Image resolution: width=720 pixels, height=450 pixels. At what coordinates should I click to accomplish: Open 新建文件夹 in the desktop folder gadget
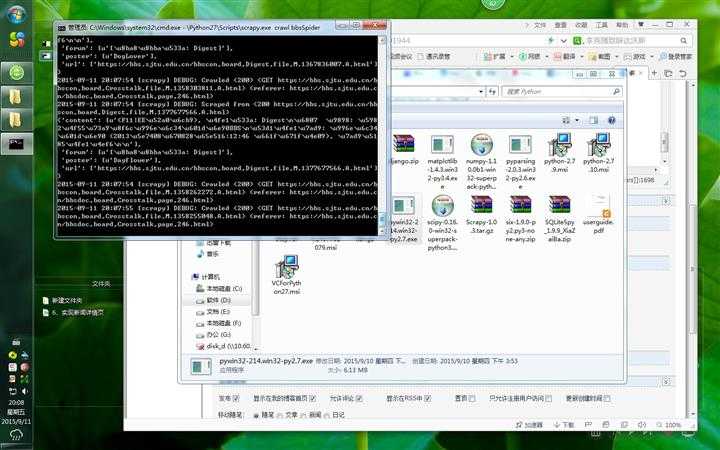62,300
